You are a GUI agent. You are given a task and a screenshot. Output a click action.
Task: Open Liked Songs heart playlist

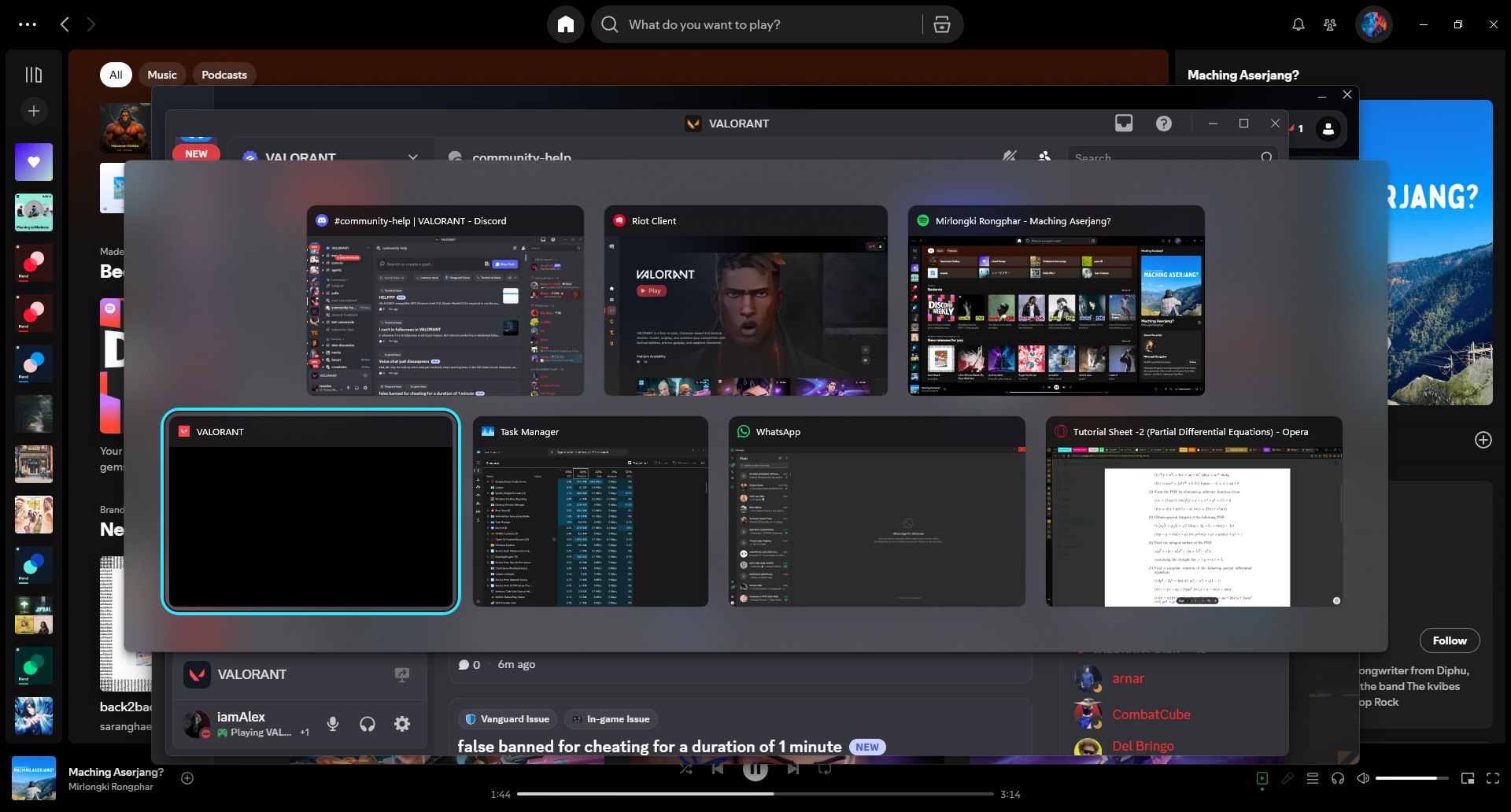click(x=34, y=162)
